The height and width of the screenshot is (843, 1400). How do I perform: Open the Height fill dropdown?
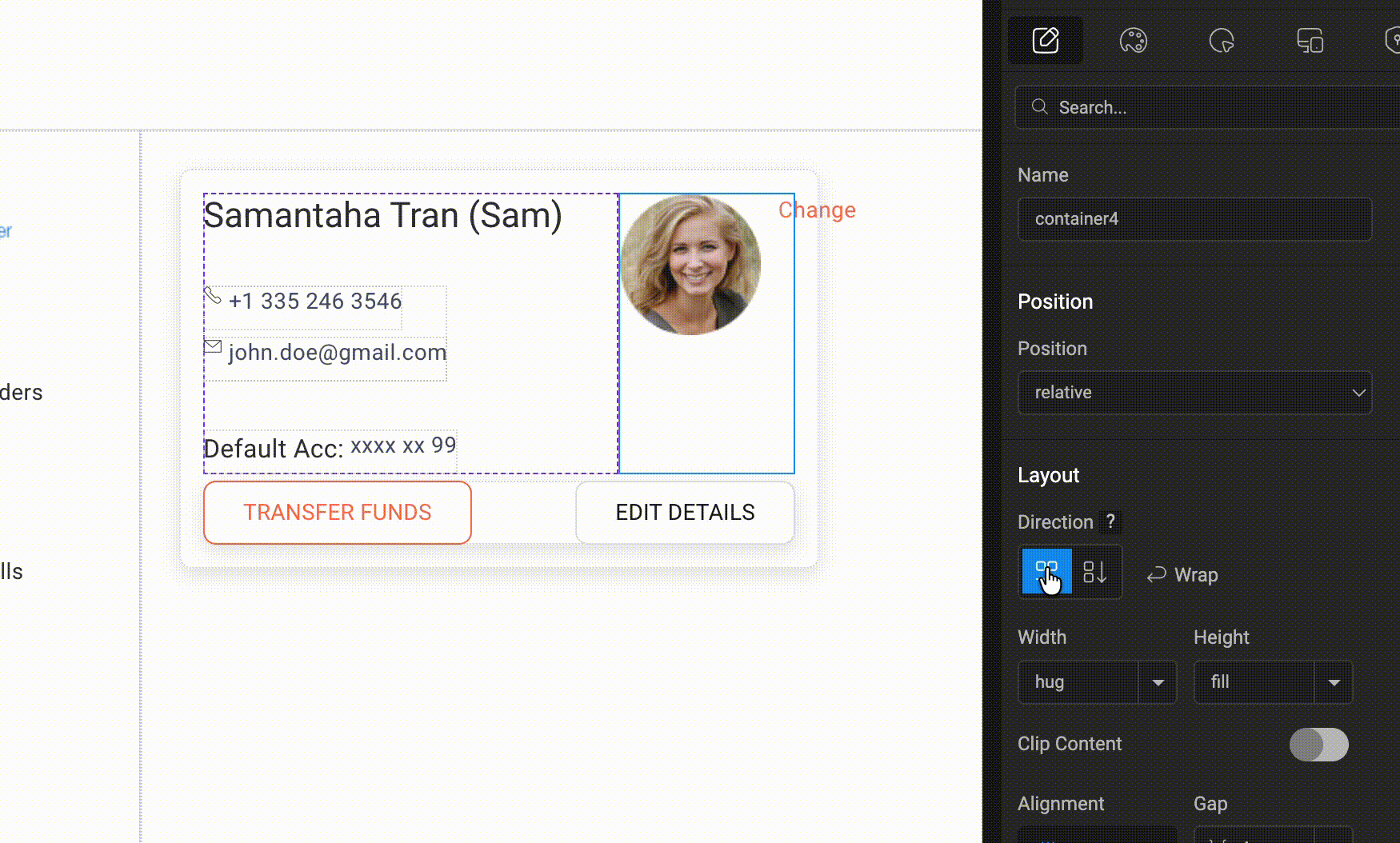pos(1334,682)
